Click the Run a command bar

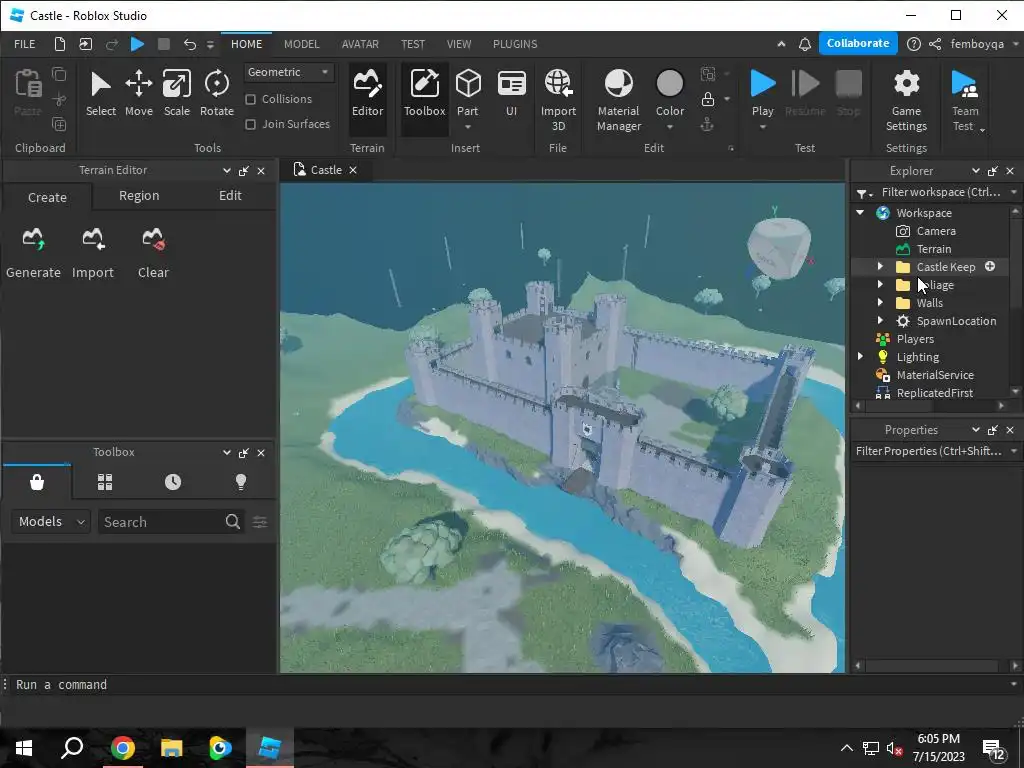coord(512,684)
